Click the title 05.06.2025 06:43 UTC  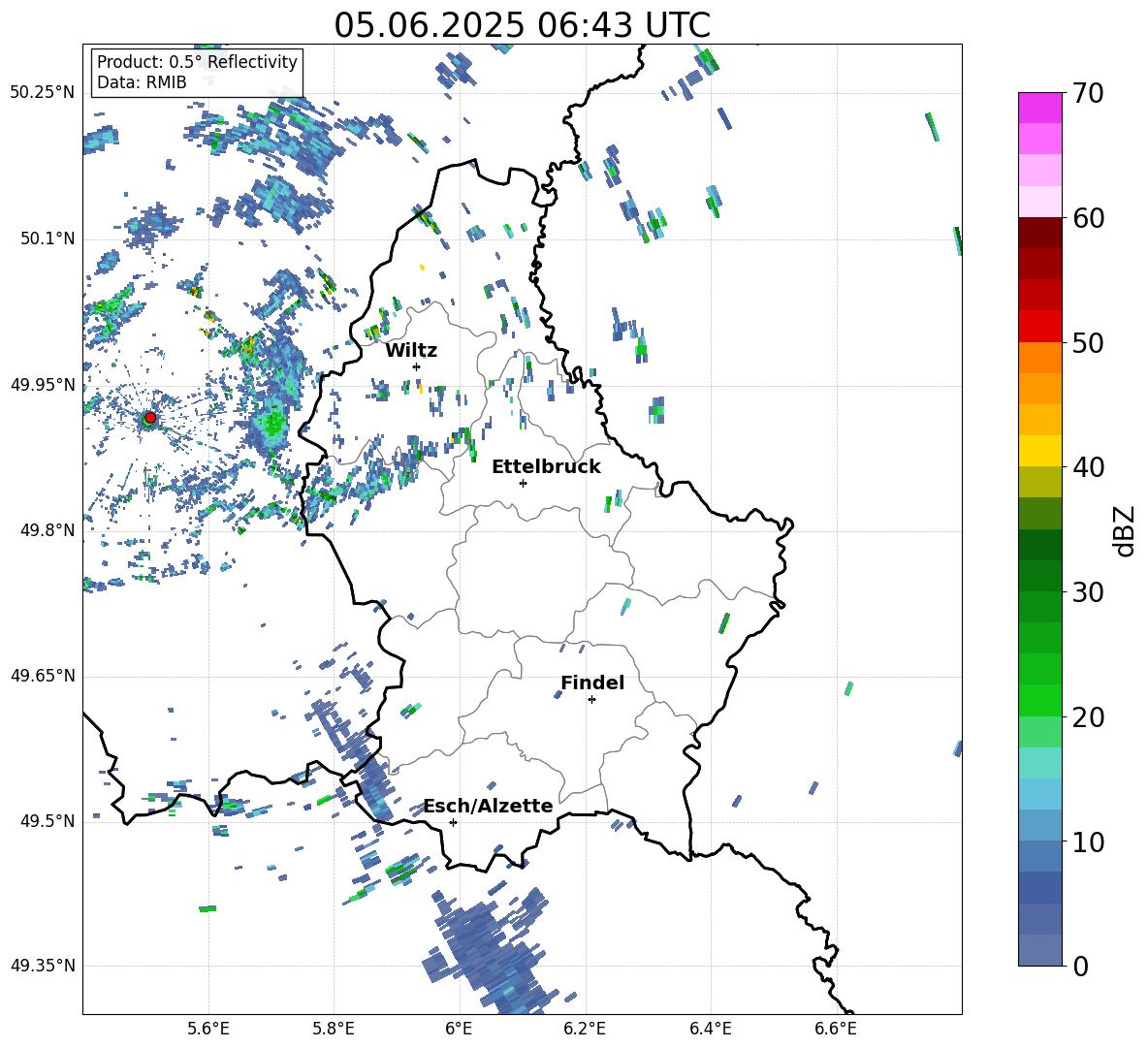(x=522, y=25)
